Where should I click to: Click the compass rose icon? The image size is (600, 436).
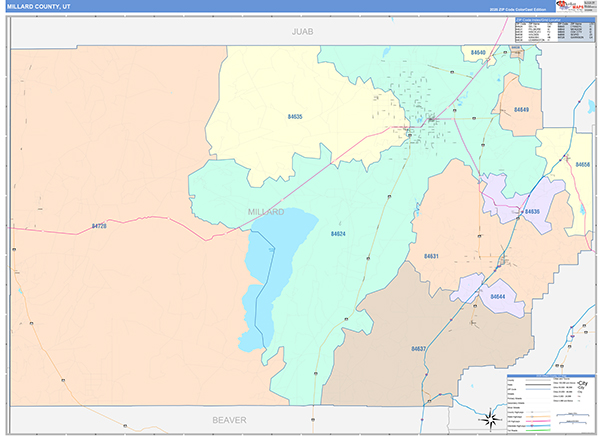coord(490,420)
